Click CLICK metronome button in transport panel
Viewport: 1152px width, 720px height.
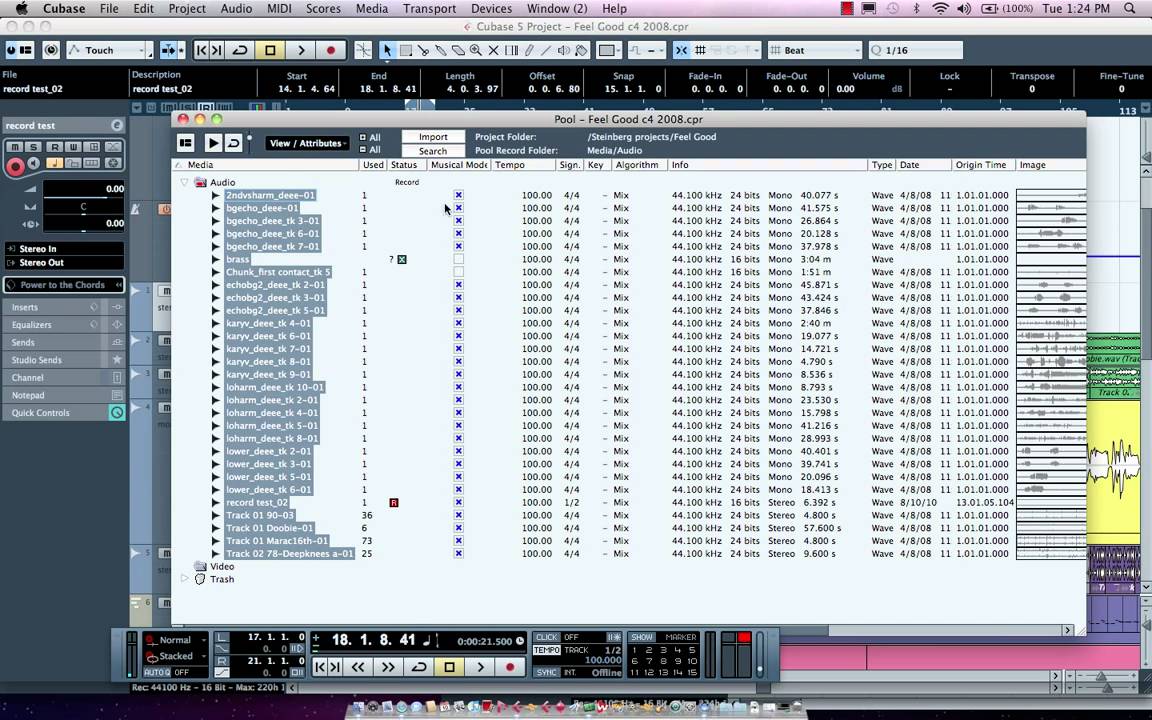547,637
